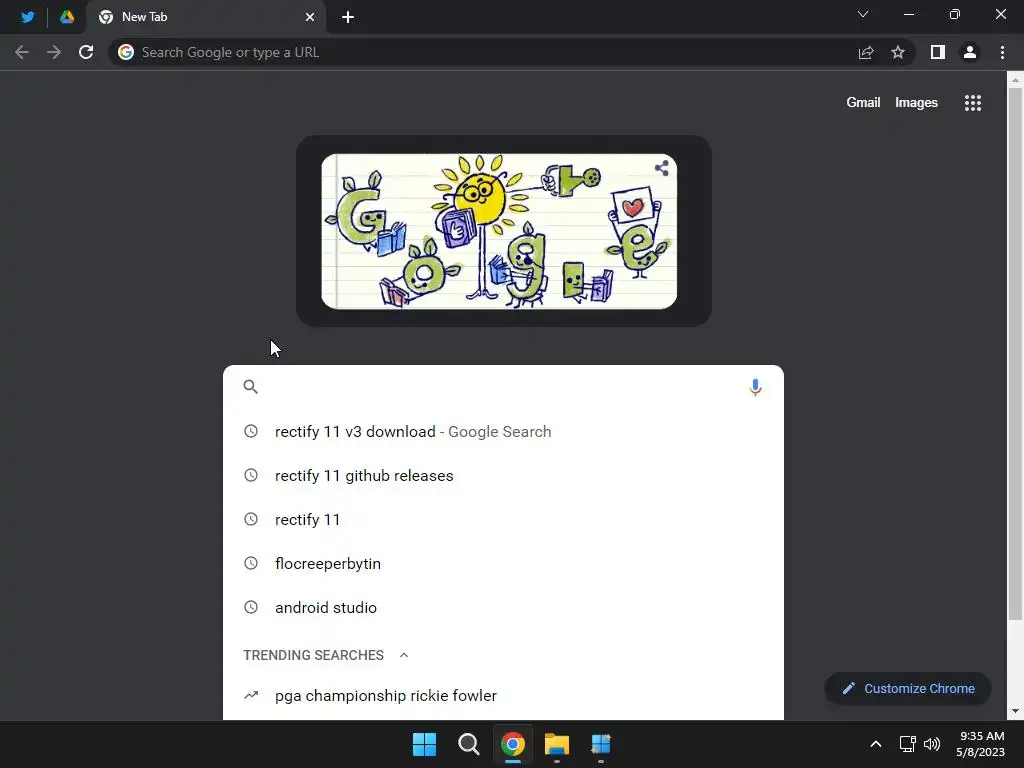
Task: Open the Windows Start menu
Action: (x=424, y=744)
